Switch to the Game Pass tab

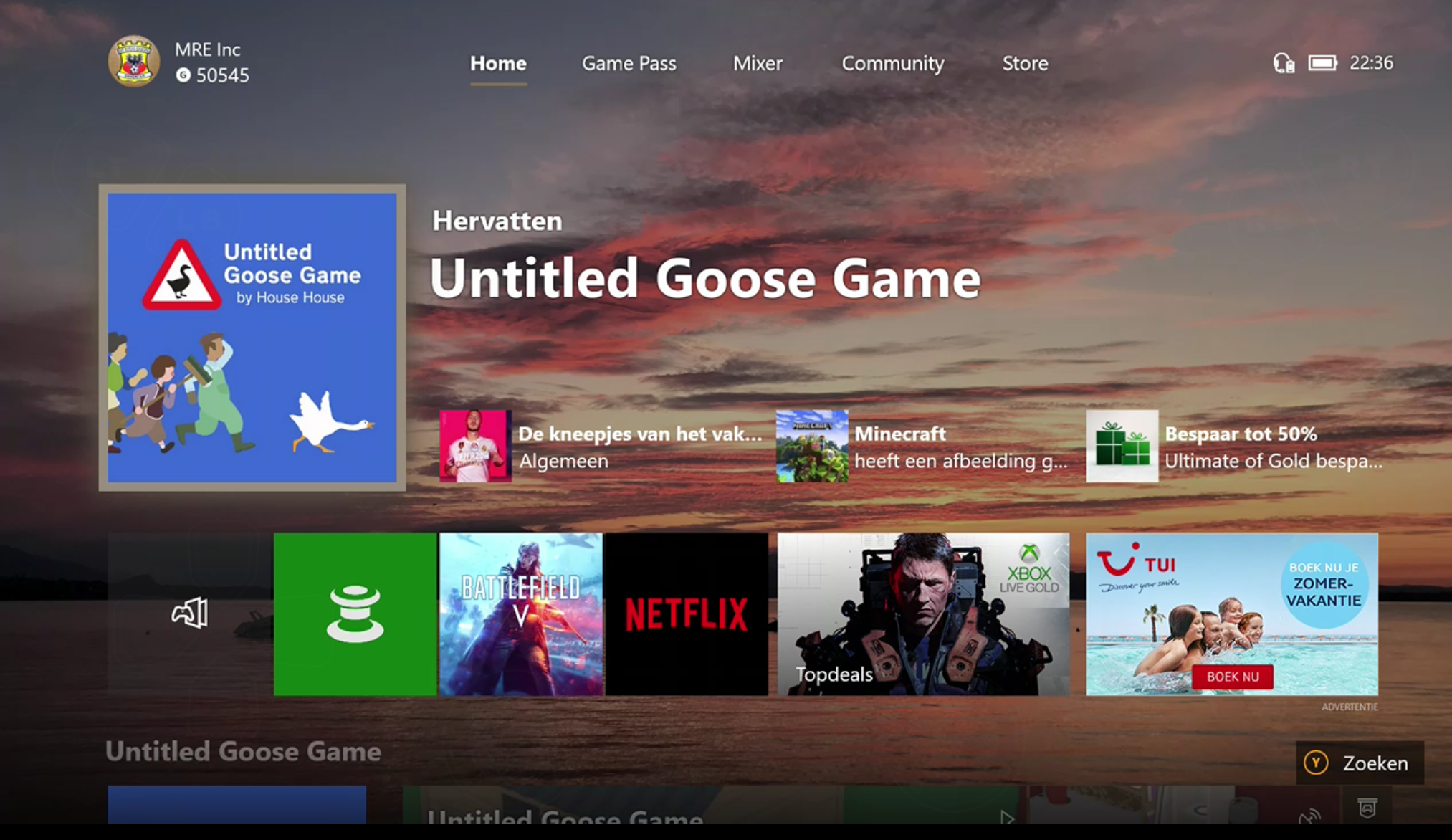click(x=629, y=64)
